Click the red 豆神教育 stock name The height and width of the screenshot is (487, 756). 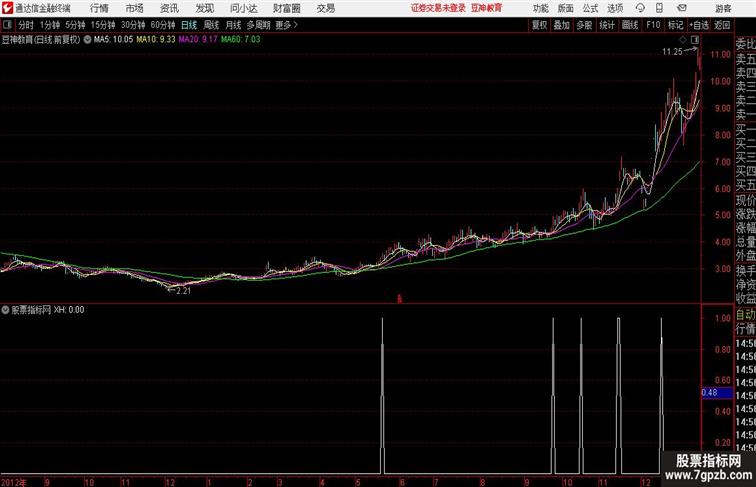pos(486,8)
